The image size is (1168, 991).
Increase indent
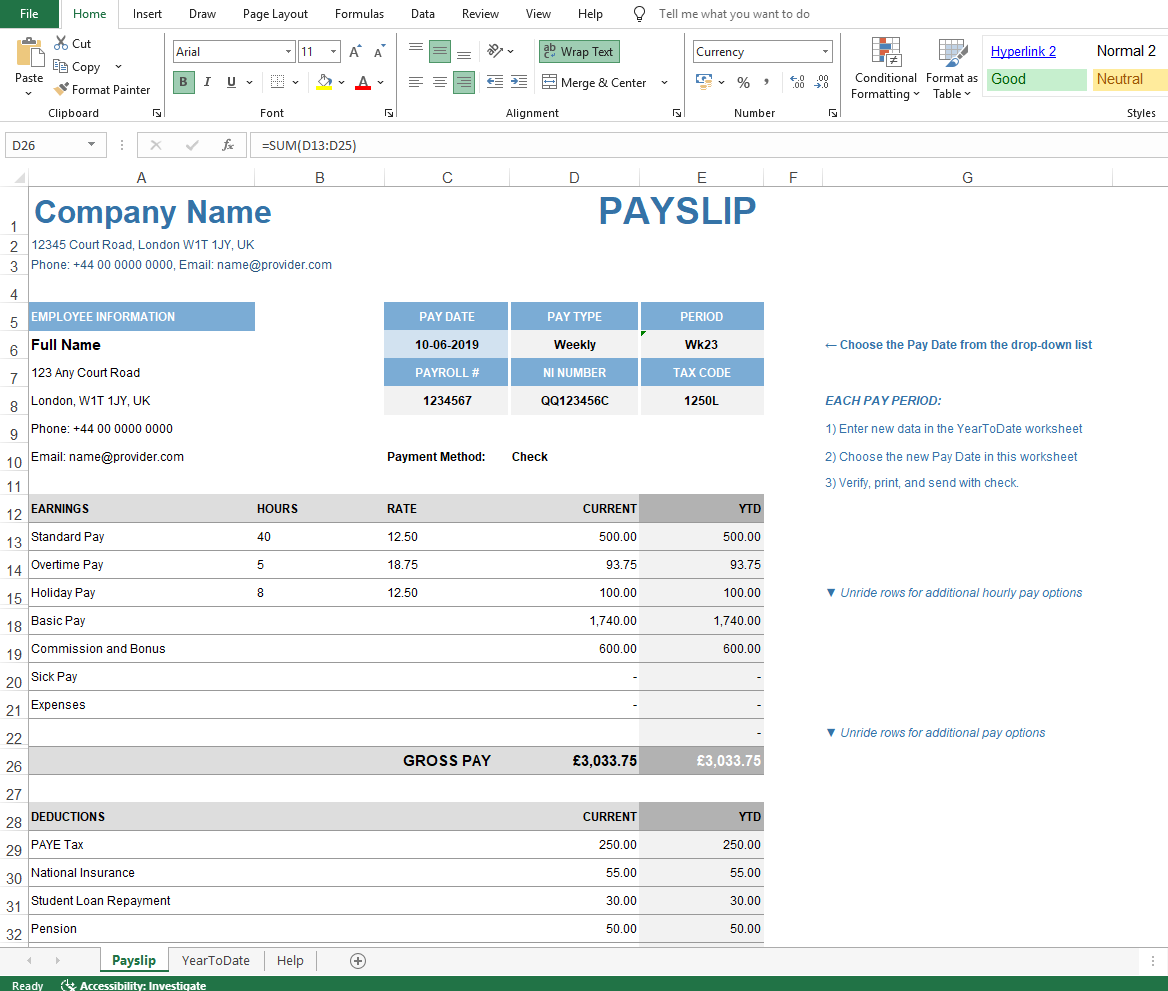click(518, 82)
